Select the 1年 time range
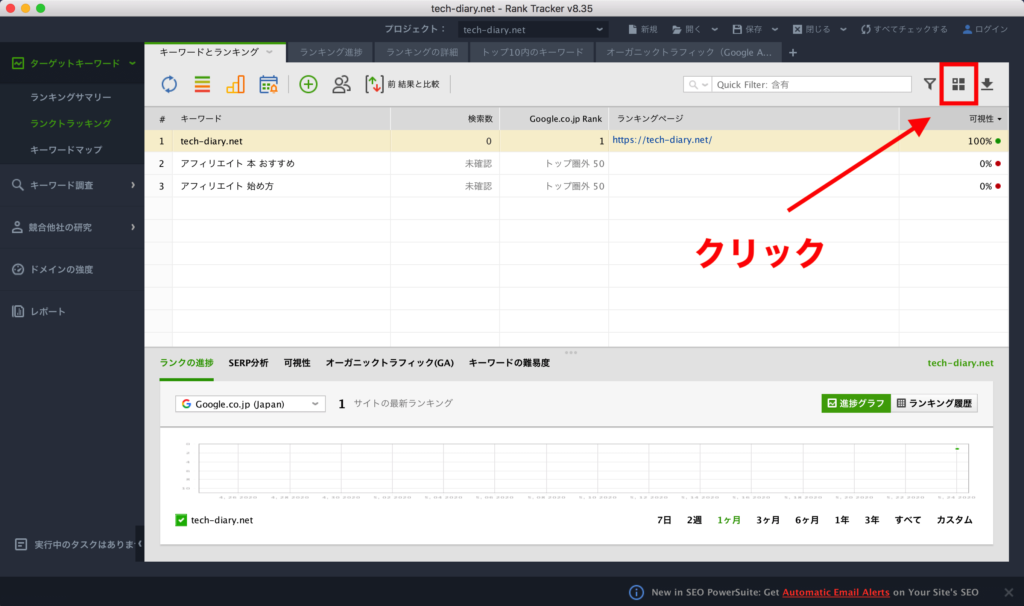This screenshot has height=606, width=1024. (842, 520)
